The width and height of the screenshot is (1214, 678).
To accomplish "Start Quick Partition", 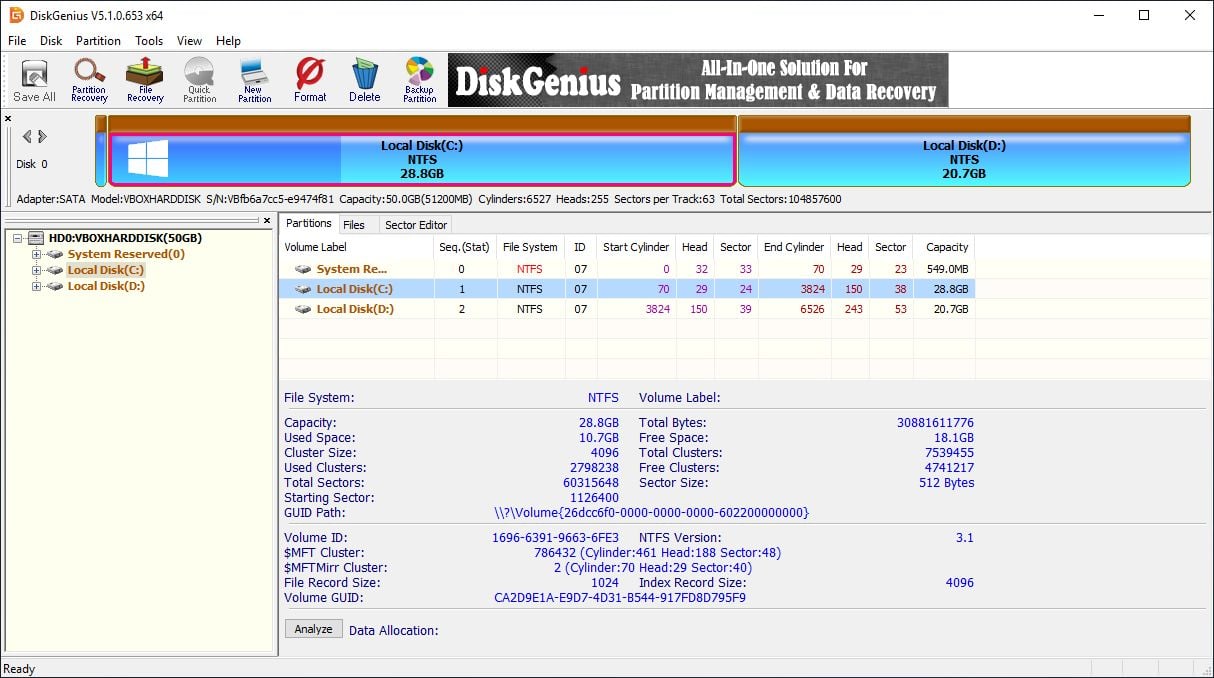I will [199, 79].
